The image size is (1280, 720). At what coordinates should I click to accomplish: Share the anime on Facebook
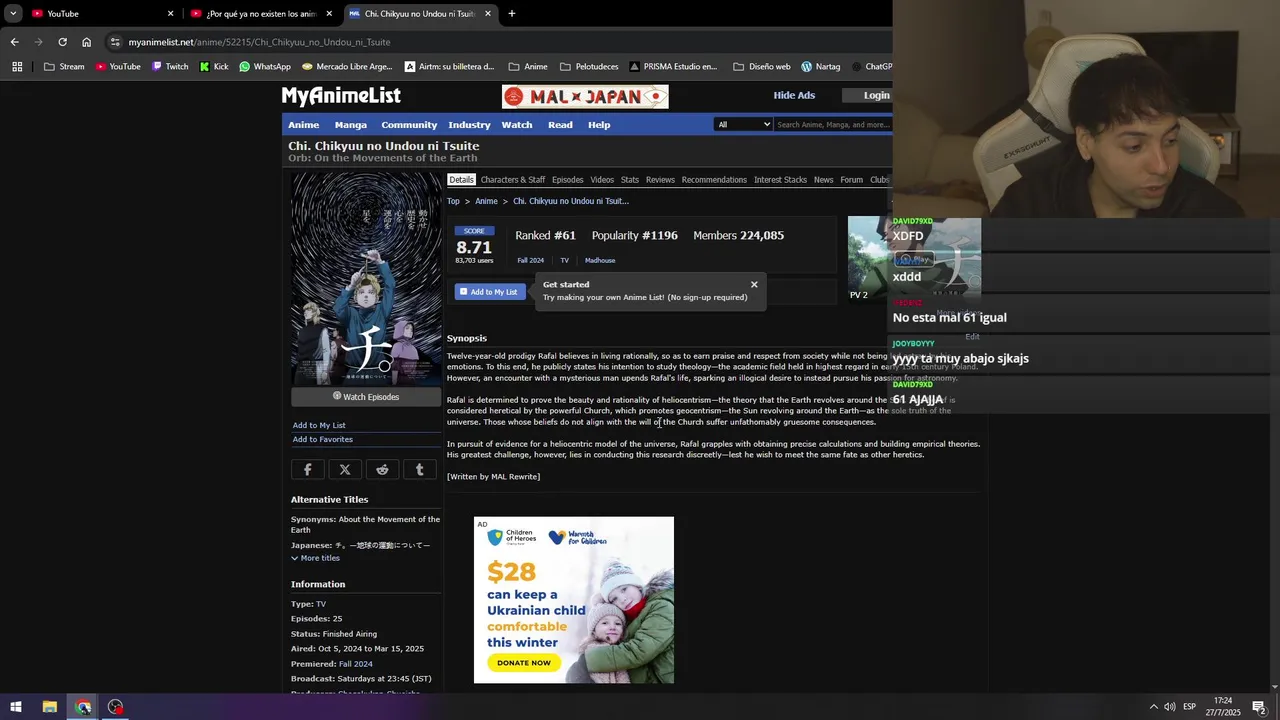(308, 469)
